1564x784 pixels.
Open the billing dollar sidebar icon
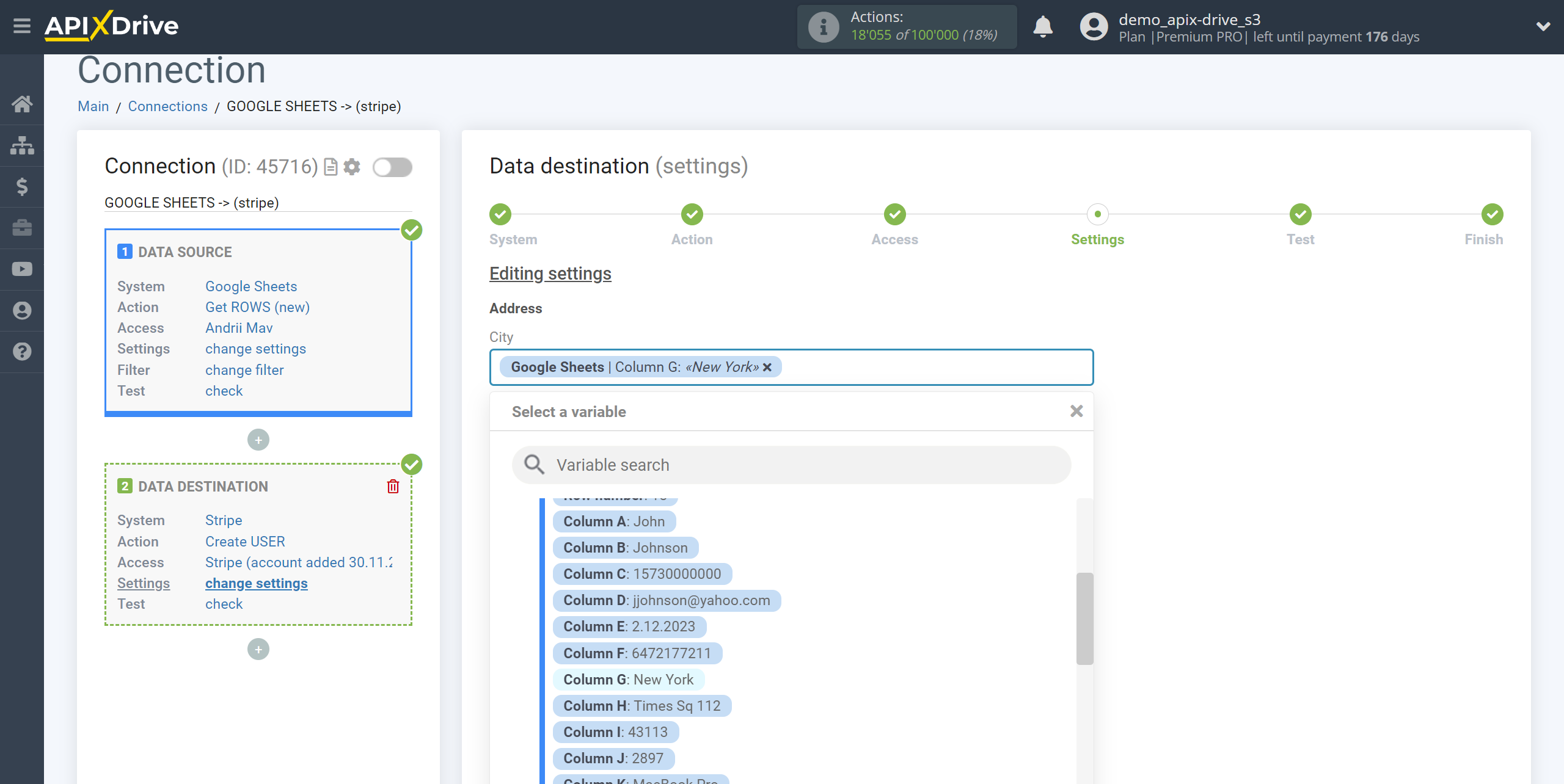coord(22,186)
